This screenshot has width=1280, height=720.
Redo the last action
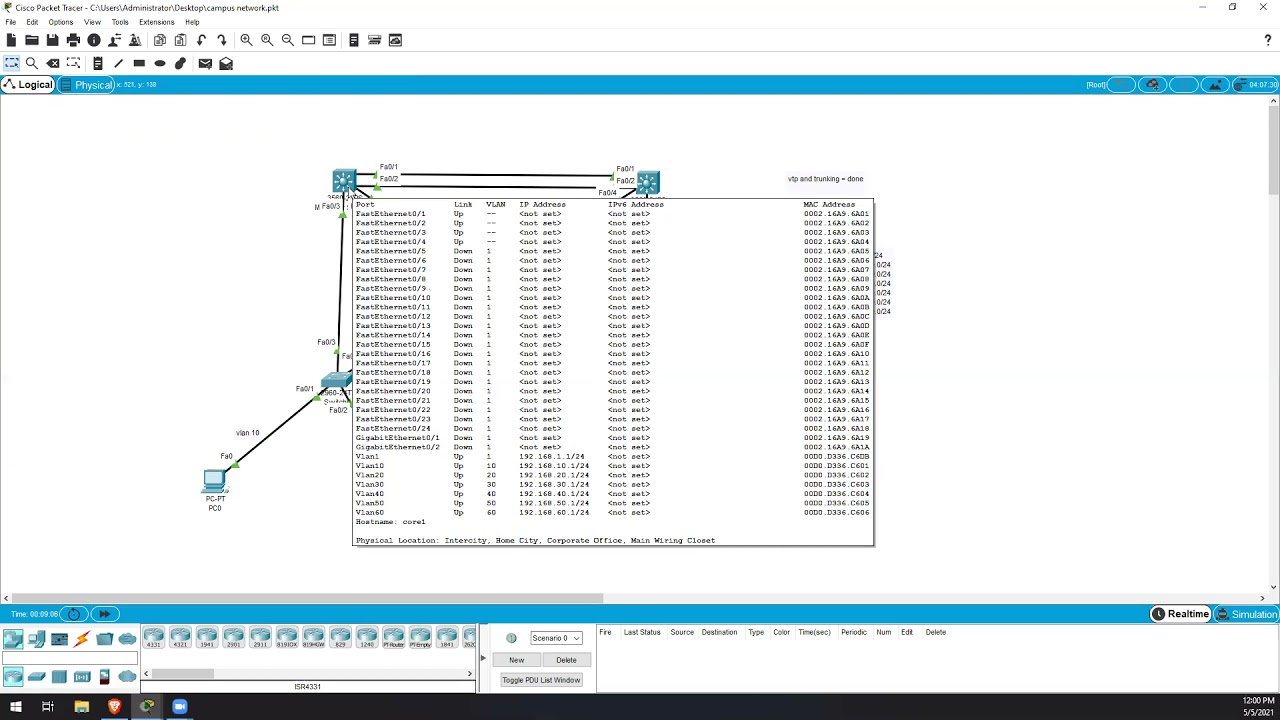coord(222,40)
